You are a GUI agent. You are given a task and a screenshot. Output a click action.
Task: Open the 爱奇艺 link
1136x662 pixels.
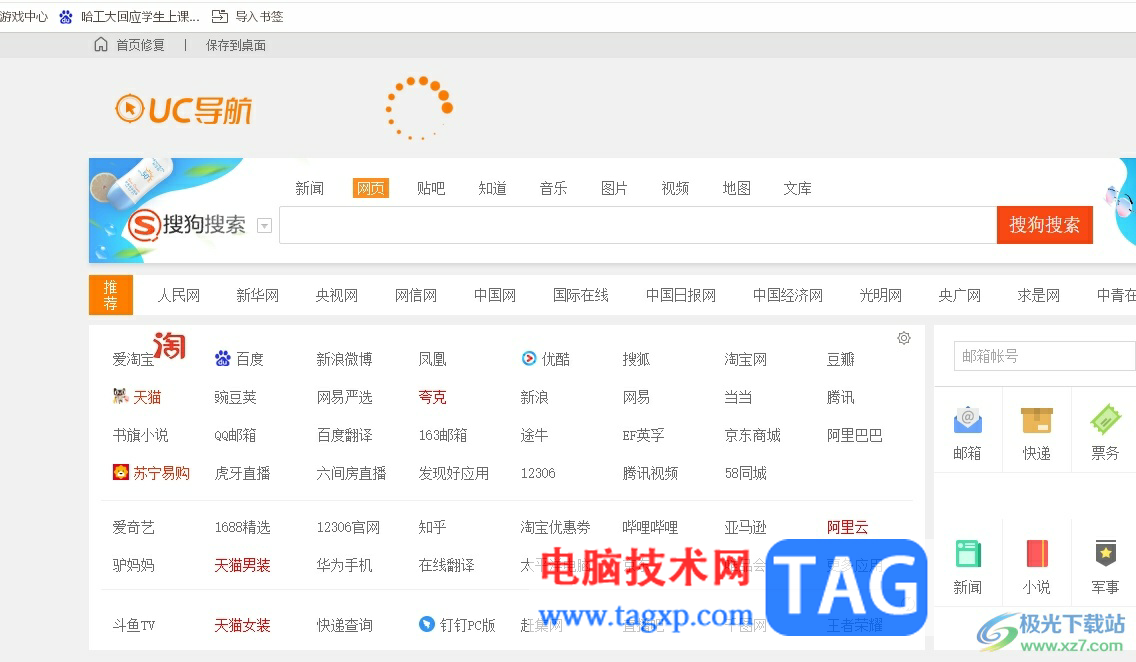[134, 527]
